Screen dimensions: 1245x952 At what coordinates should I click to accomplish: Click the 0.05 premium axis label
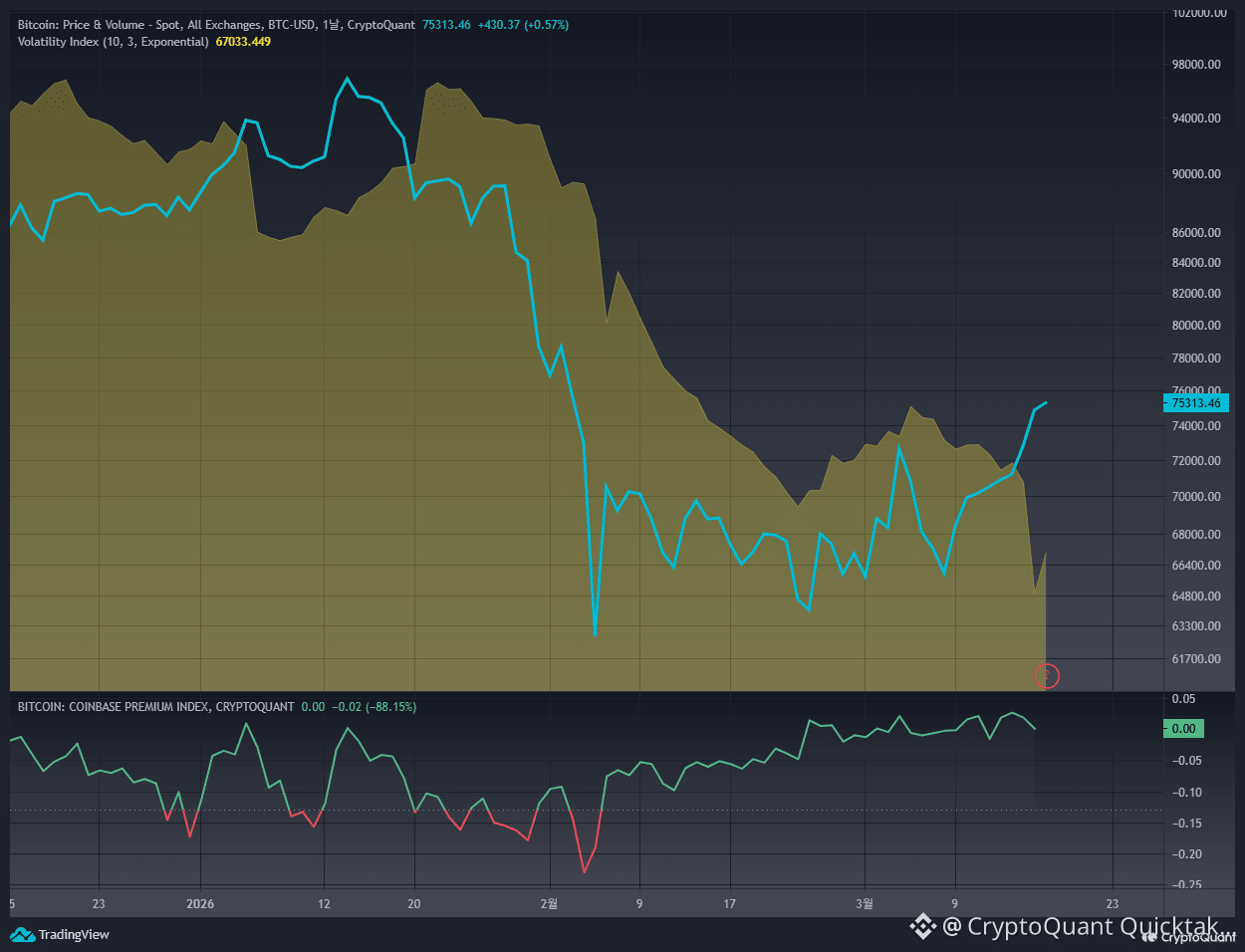pyautogui.click(x=1184, y=699)
